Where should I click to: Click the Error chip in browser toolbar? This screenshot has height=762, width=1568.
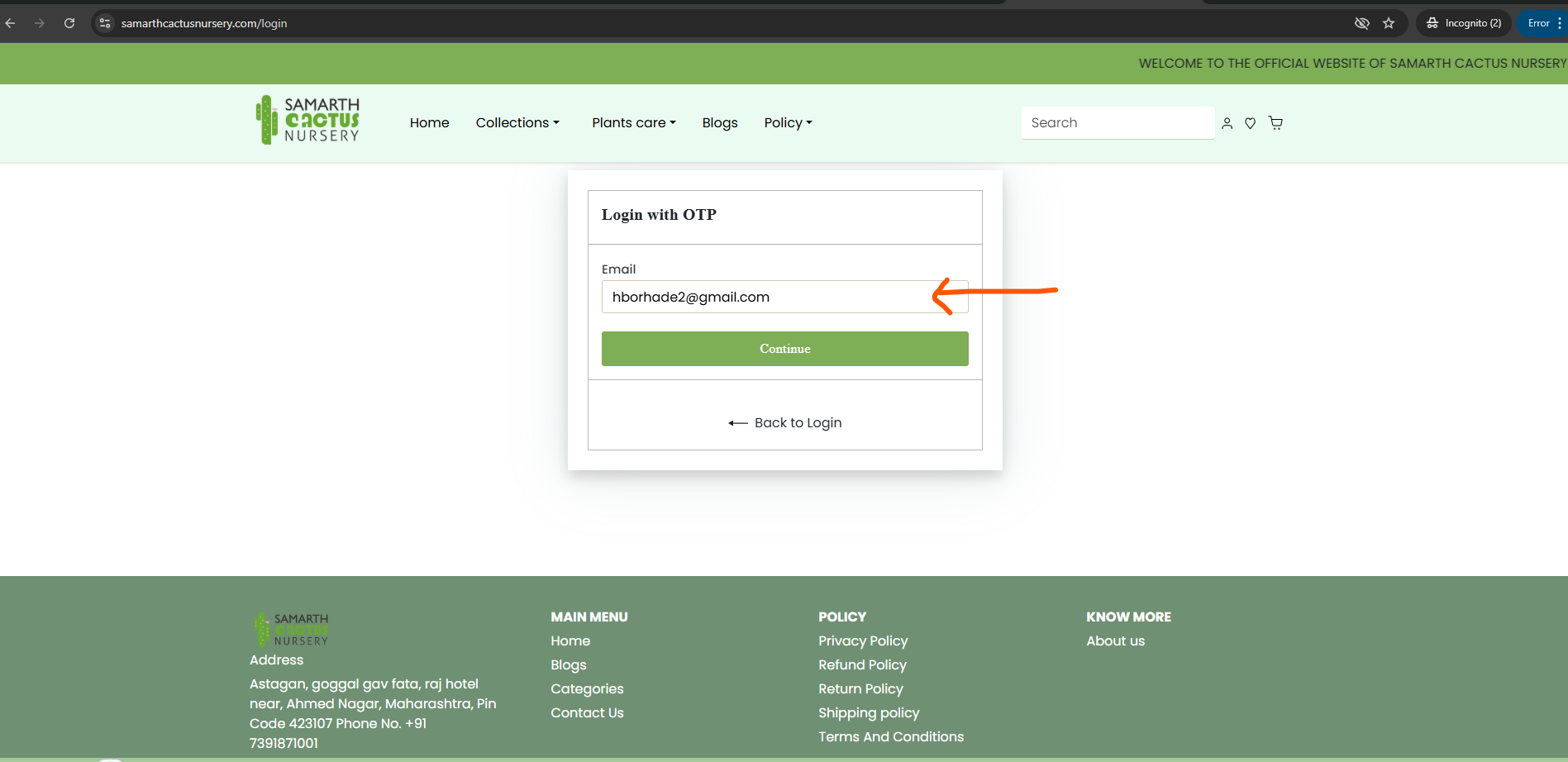pos(1538,23)
